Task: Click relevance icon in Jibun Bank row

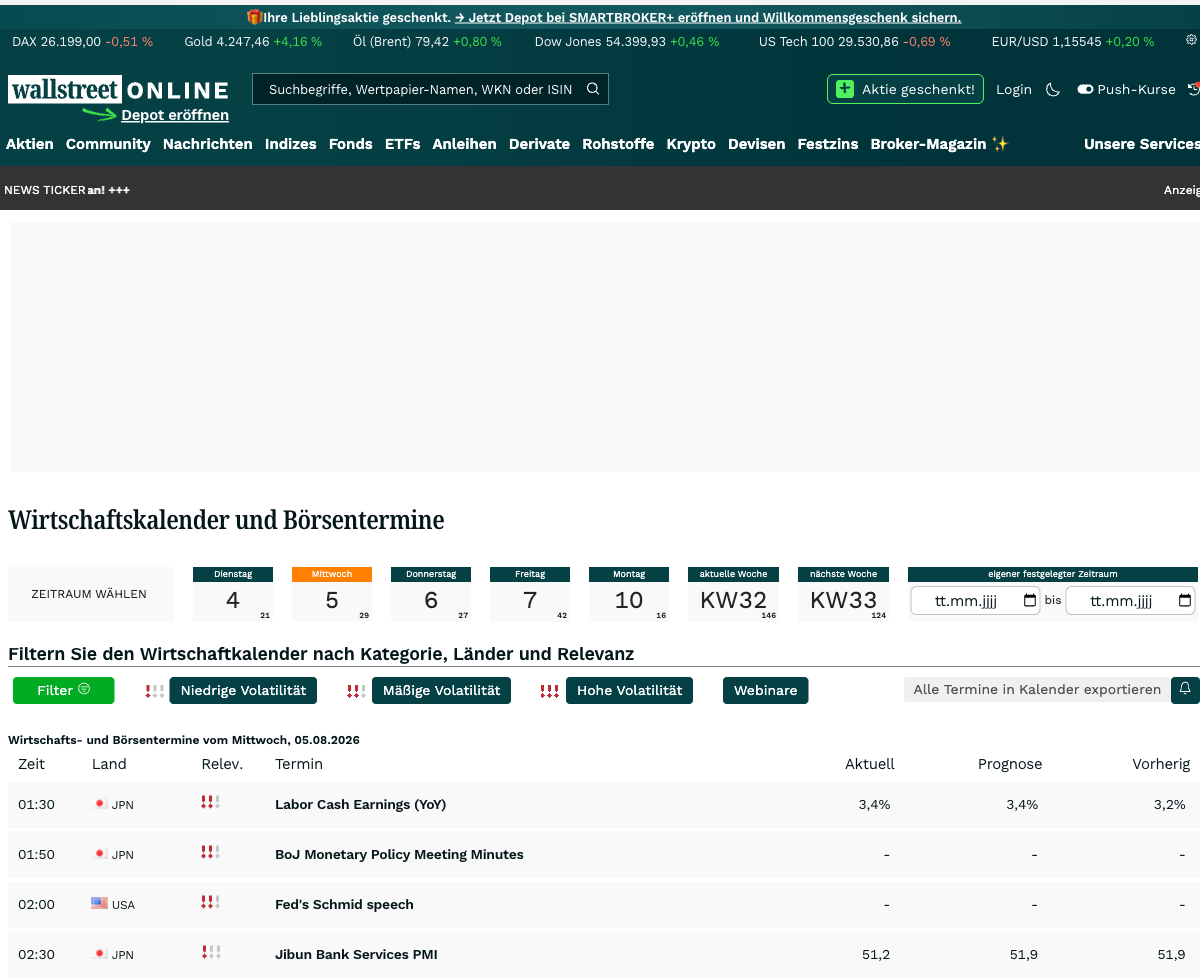Action: [x=210, y=952]
